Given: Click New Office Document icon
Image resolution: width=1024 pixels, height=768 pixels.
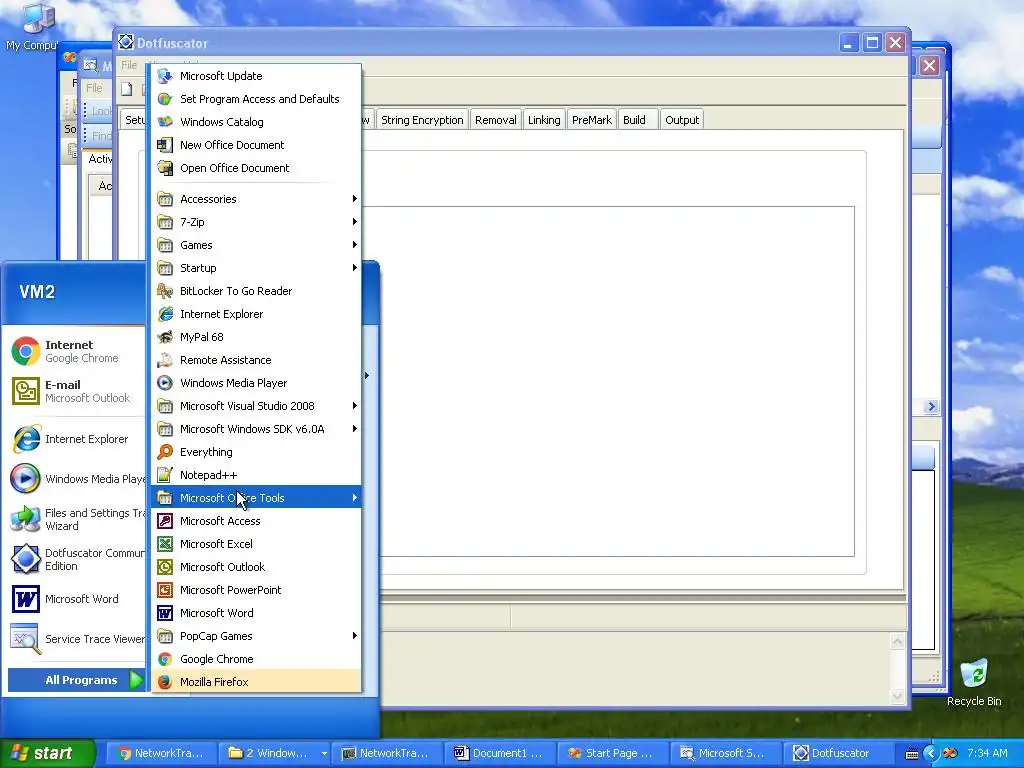Looking at the screenshot, I should (165, 145).
